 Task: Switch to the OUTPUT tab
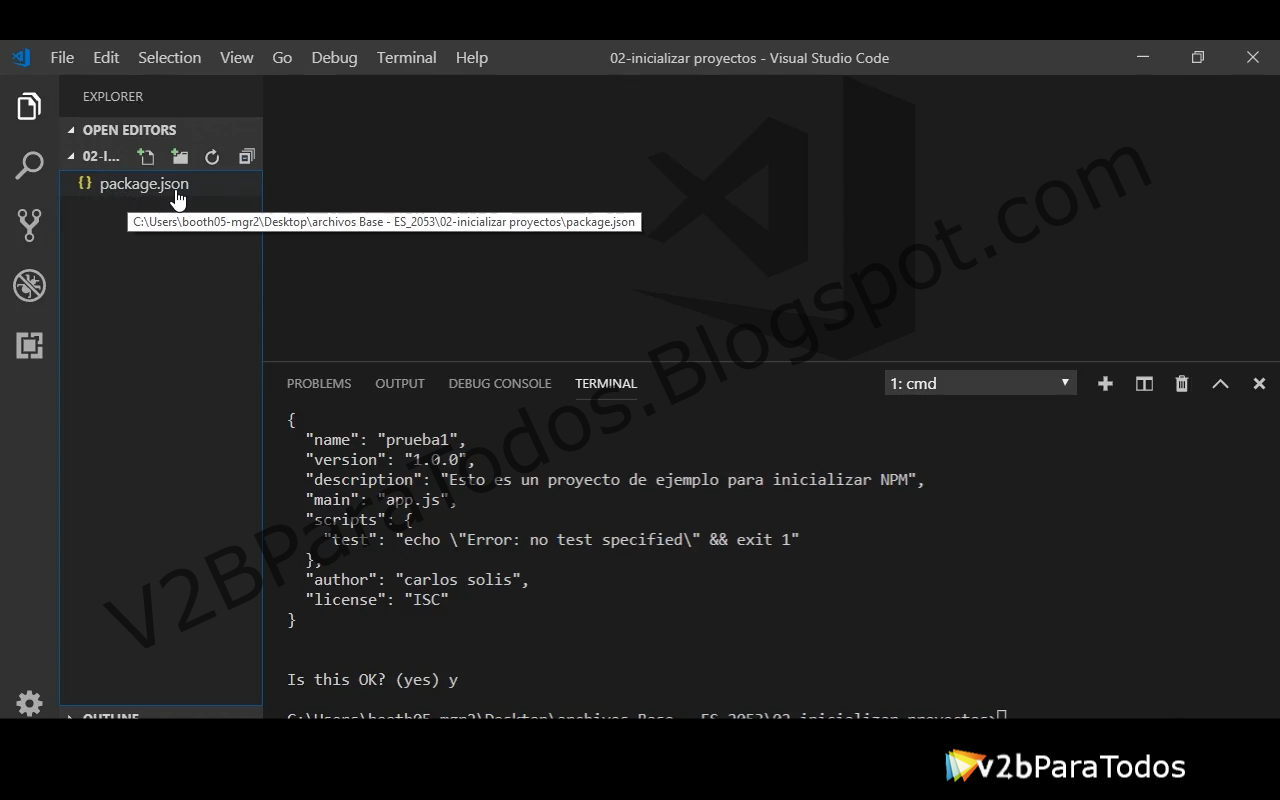point(400,383)
